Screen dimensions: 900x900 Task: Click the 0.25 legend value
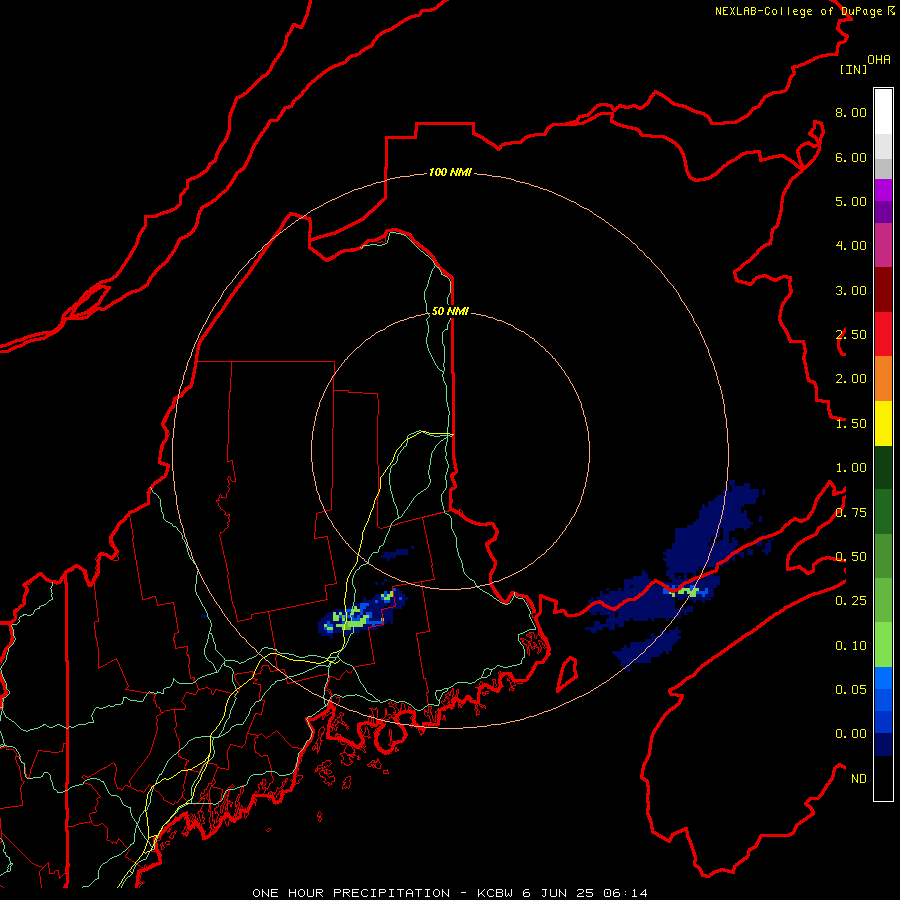[x=851, y=601]
